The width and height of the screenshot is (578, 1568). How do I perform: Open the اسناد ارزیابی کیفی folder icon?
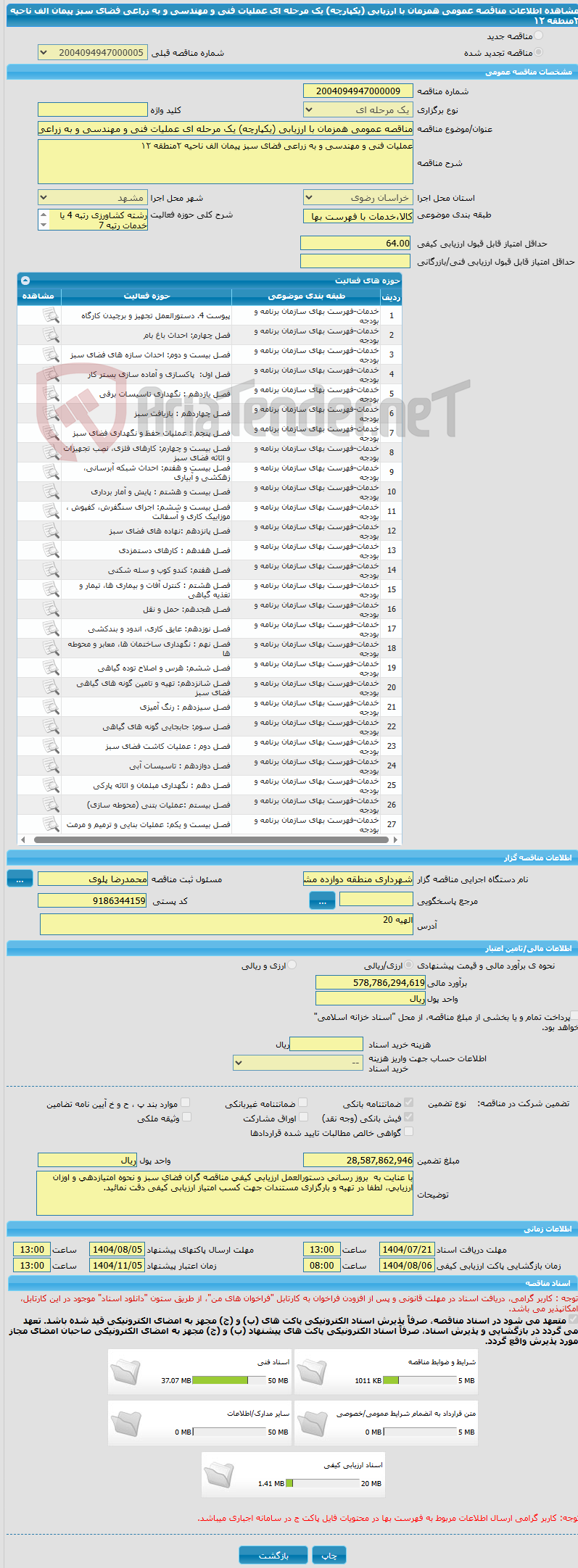(x=219, y=1474)
